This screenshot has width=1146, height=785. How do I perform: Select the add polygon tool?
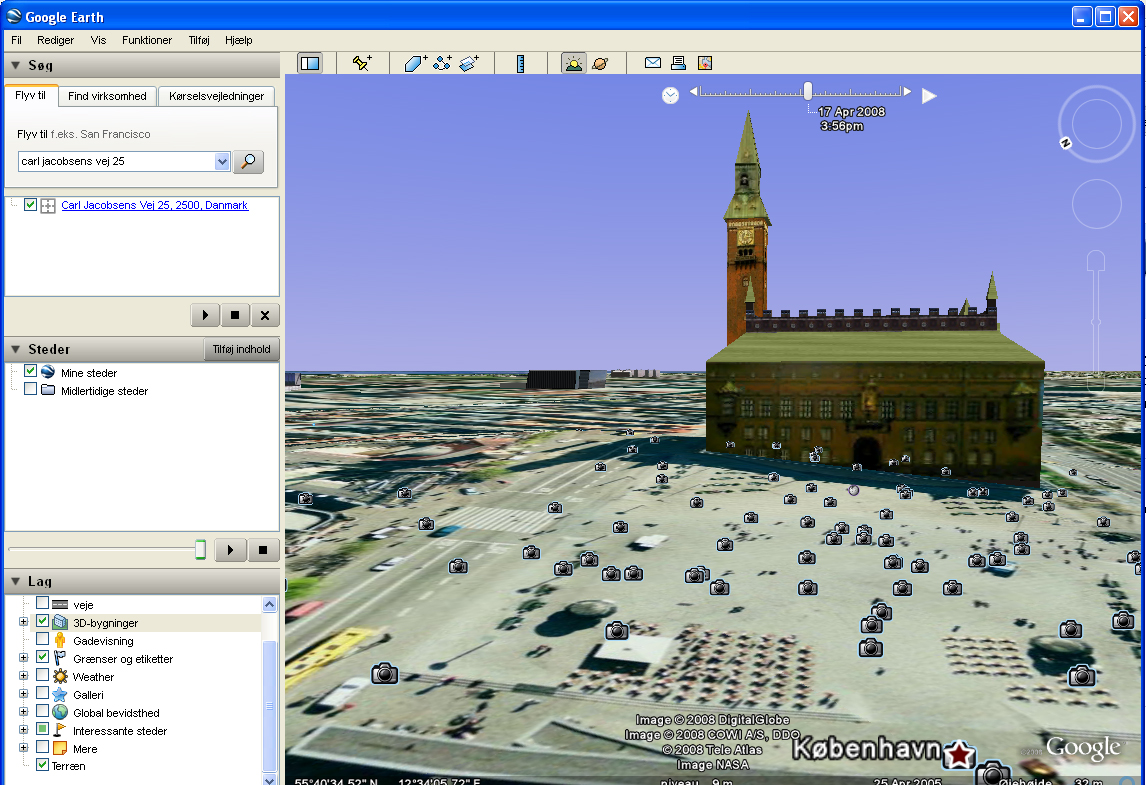pos(416,63)
